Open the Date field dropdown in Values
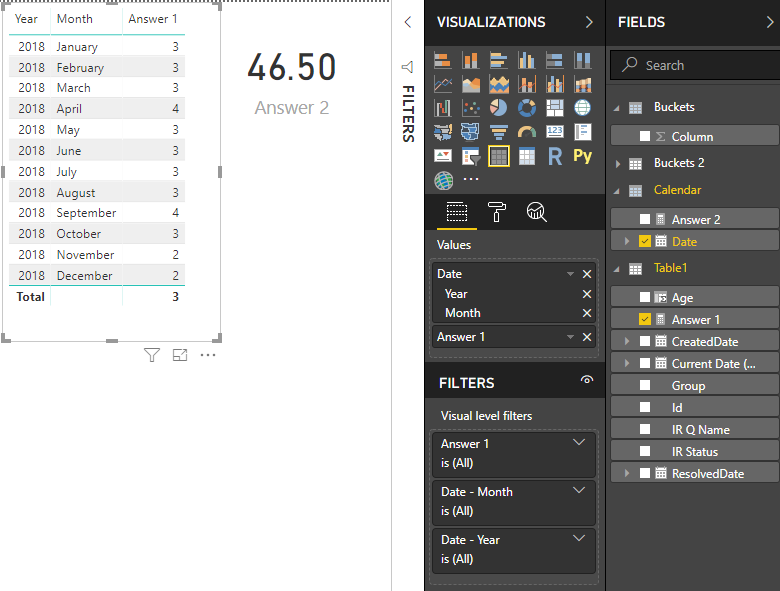Image resolution: width=780 pixels, height=591 pixels. (x=571, y=274)
